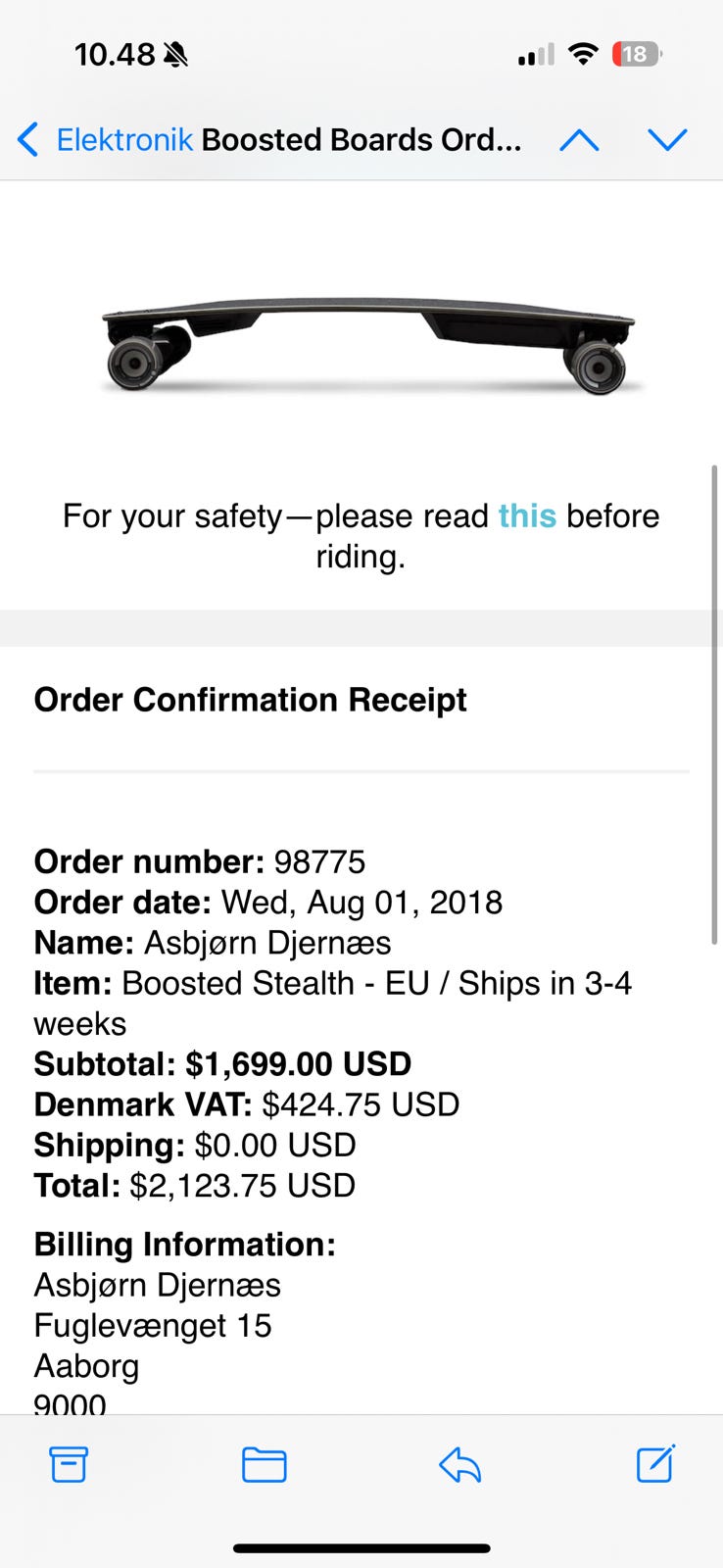Return to the Elektronik mailbox

click(124, 140)
